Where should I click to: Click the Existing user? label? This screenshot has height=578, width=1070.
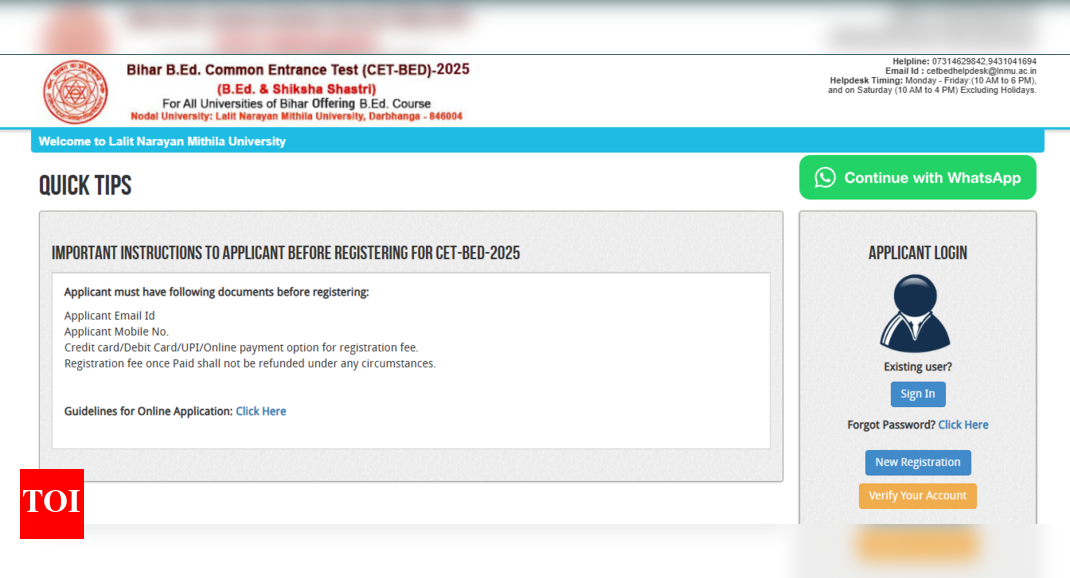[x=917, y=366]
